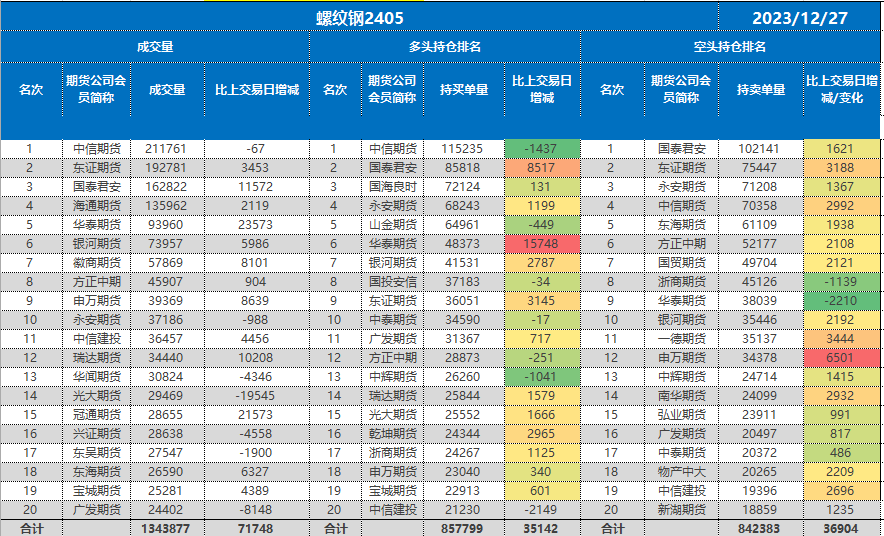Click the 国海良时 cell

393,187
